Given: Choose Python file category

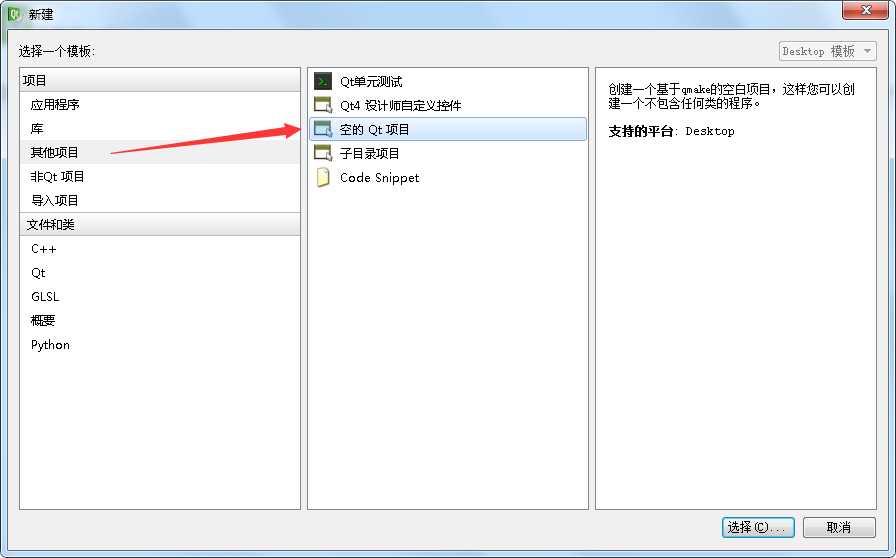Looking at the screenshot, I should [x=159, y=345].
